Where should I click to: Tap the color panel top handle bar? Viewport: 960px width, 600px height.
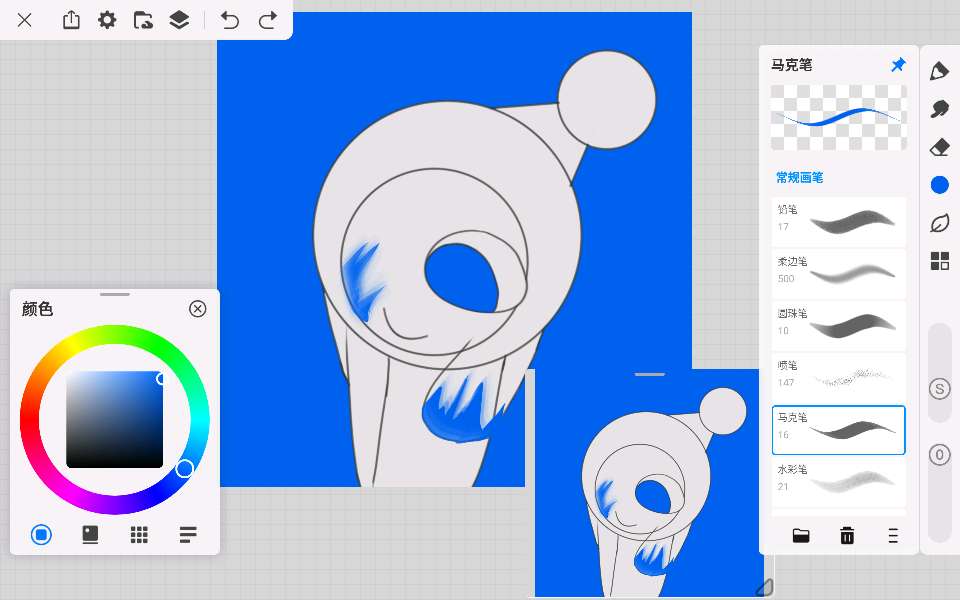click(114, 294)
